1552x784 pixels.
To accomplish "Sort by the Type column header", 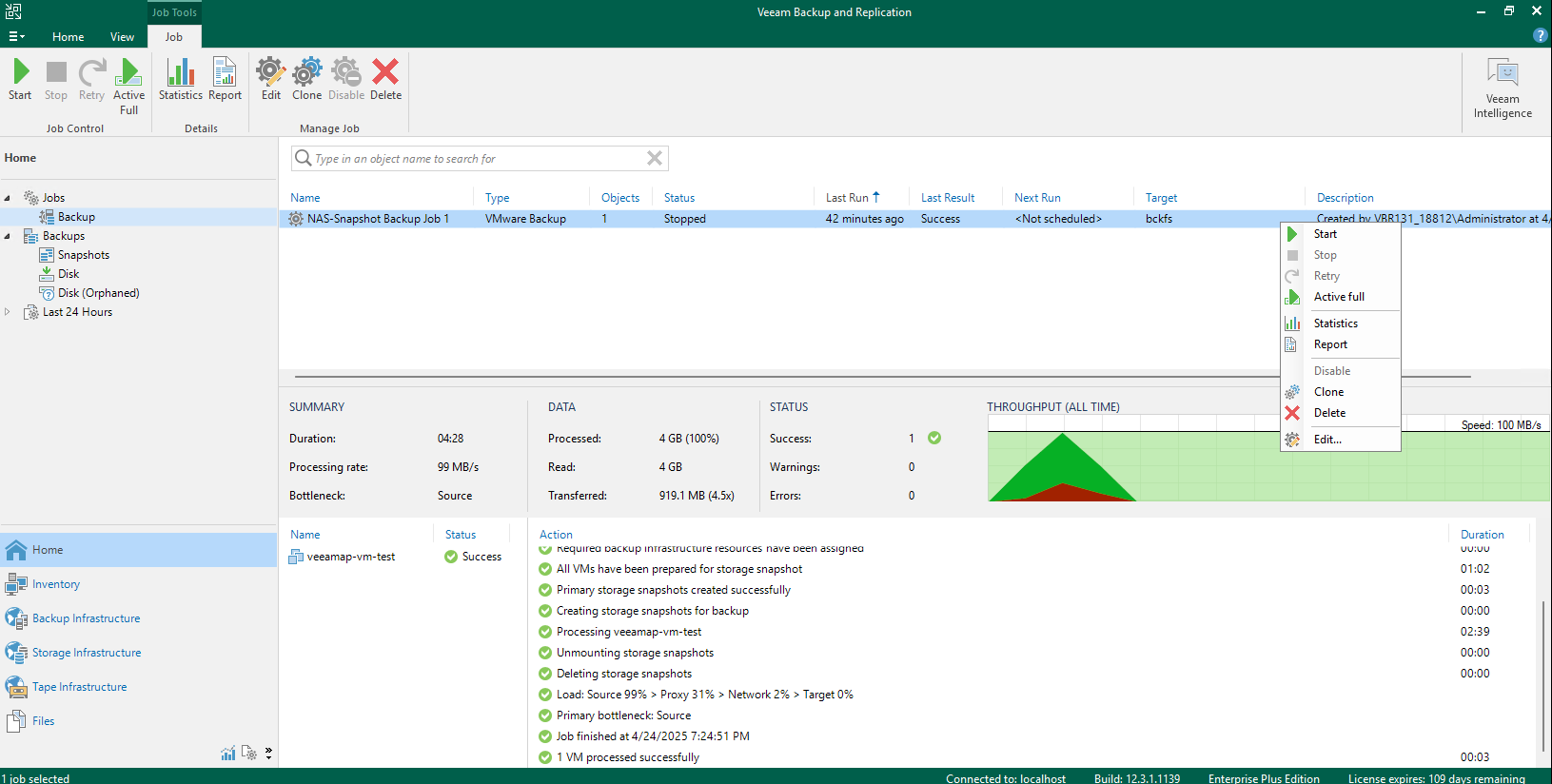I will tap(497, 198).
